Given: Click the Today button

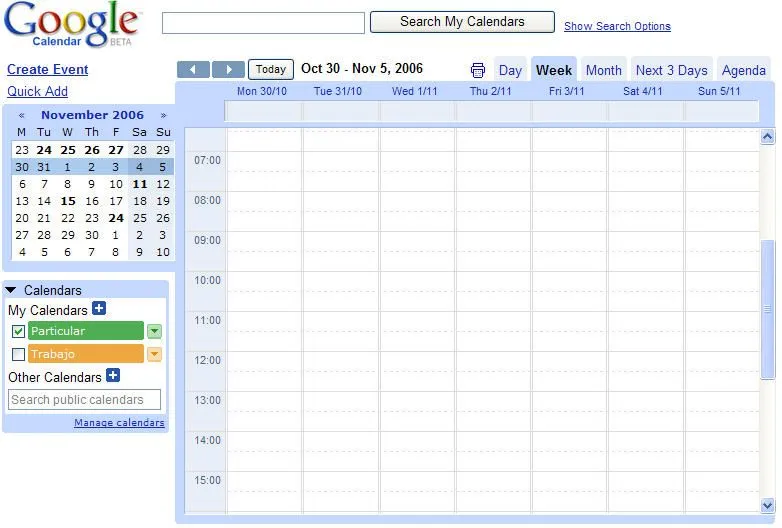Looking at the screenshot, I should tap(271, 69).
